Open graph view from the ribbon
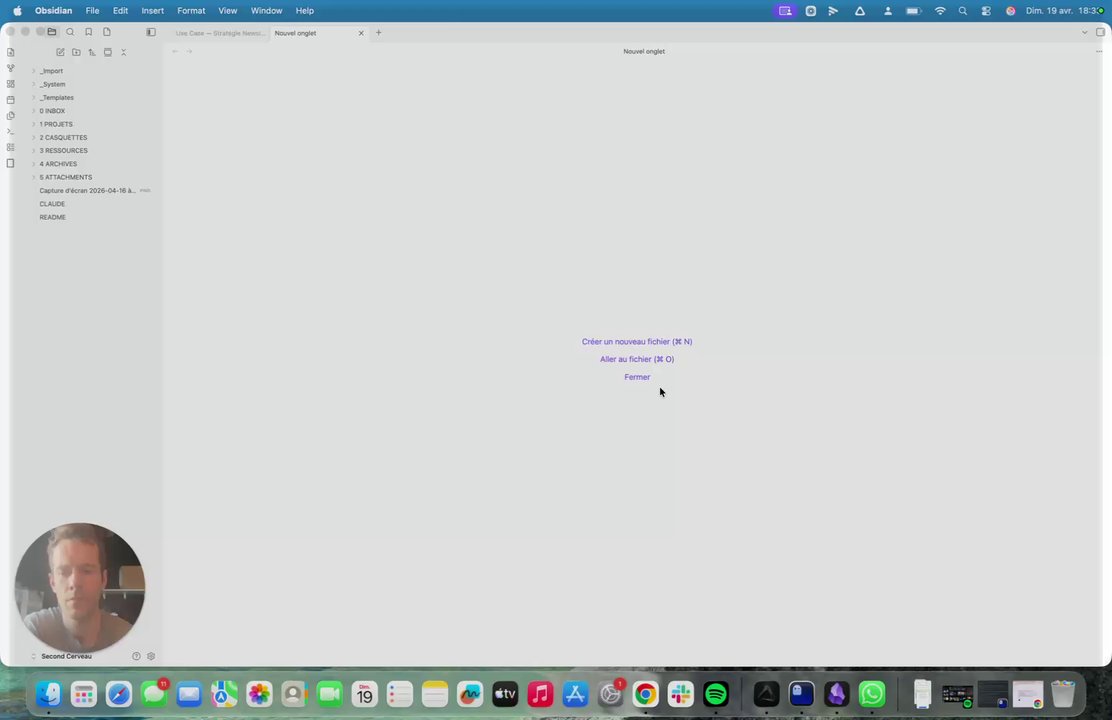The height and width of the screenshot is (720, 1112). click(11, 68)
